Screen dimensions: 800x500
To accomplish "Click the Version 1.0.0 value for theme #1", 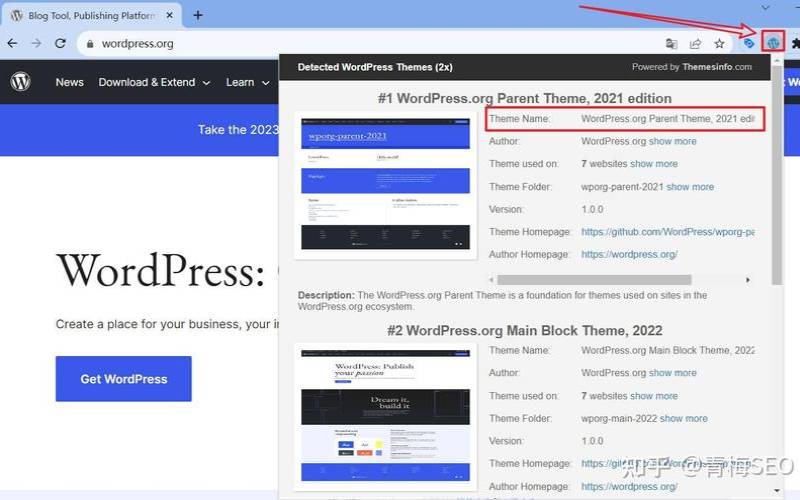I will coord(592,209).
